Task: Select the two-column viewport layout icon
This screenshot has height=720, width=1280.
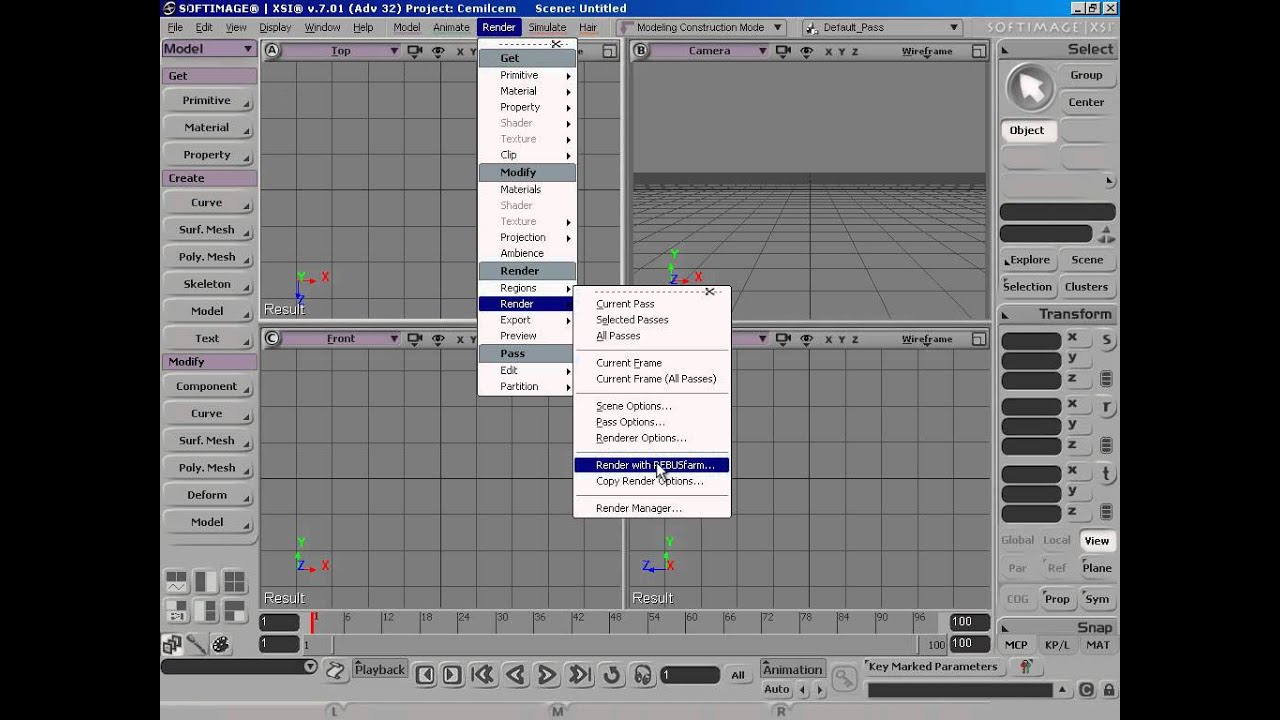Action: (205, 582)
